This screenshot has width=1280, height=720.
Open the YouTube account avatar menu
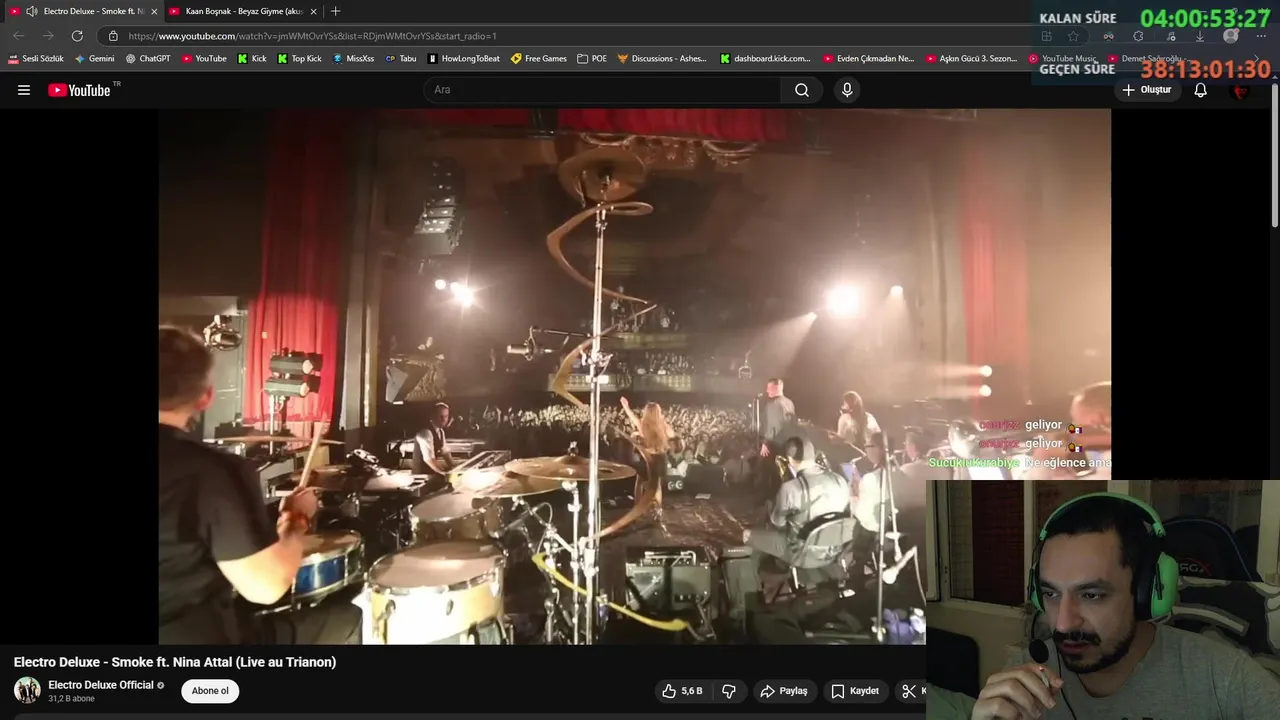[x=1241, y=90]
